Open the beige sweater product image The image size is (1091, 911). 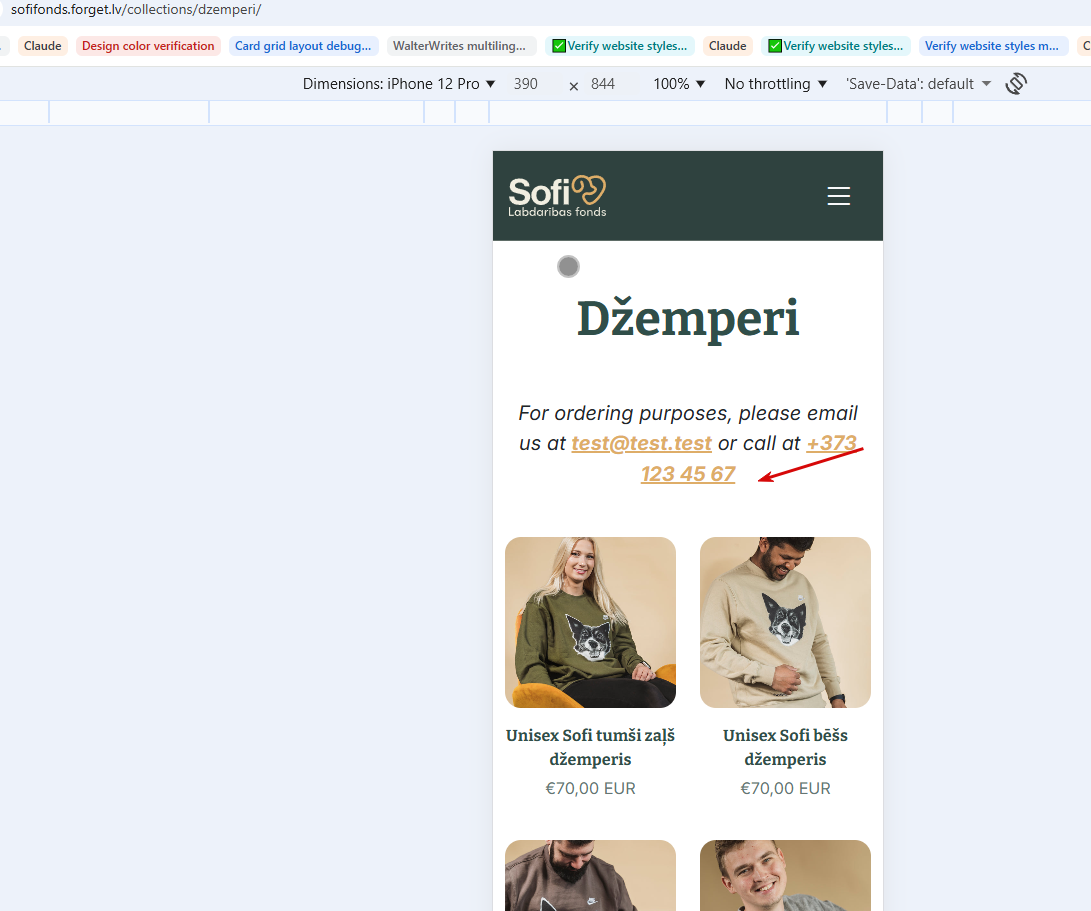[x=786, y=622]
